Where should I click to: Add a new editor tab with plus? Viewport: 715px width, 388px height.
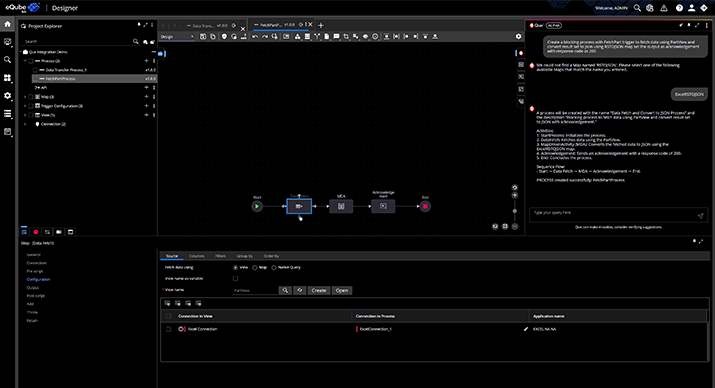click(x=321, y=26)
